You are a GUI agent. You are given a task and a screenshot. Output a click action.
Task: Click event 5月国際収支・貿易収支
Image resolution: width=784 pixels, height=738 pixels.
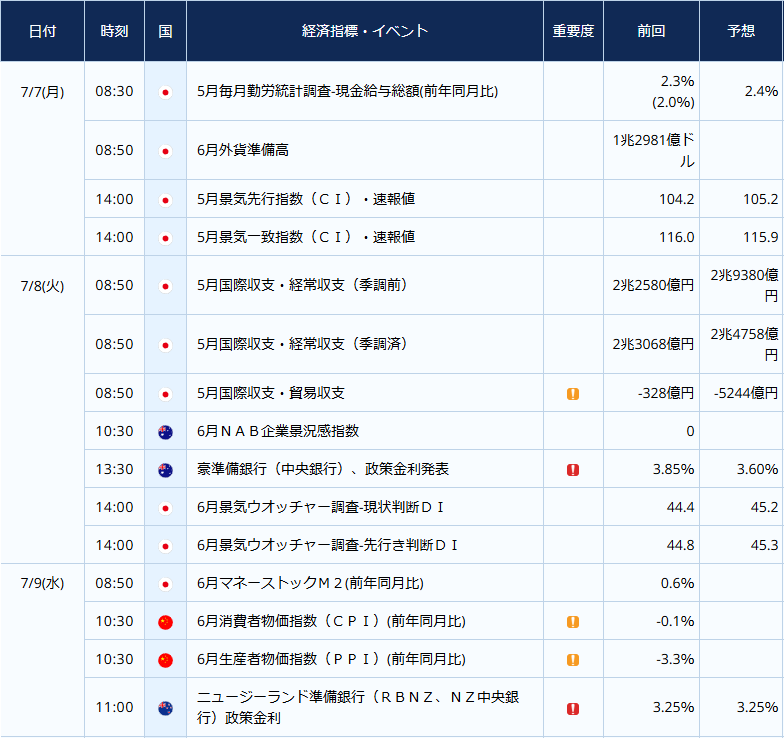(x=271, y=393)
